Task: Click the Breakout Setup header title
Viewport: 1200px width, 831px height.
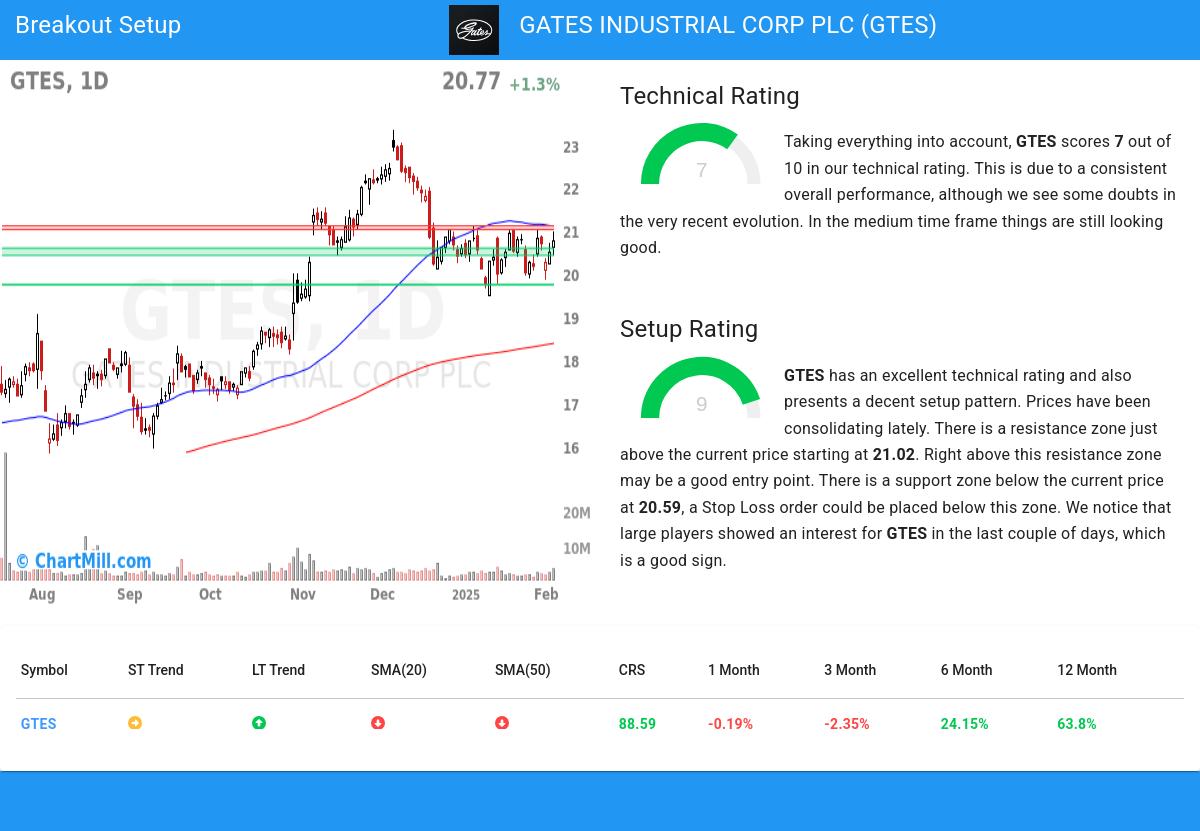Action: point(98,25)
